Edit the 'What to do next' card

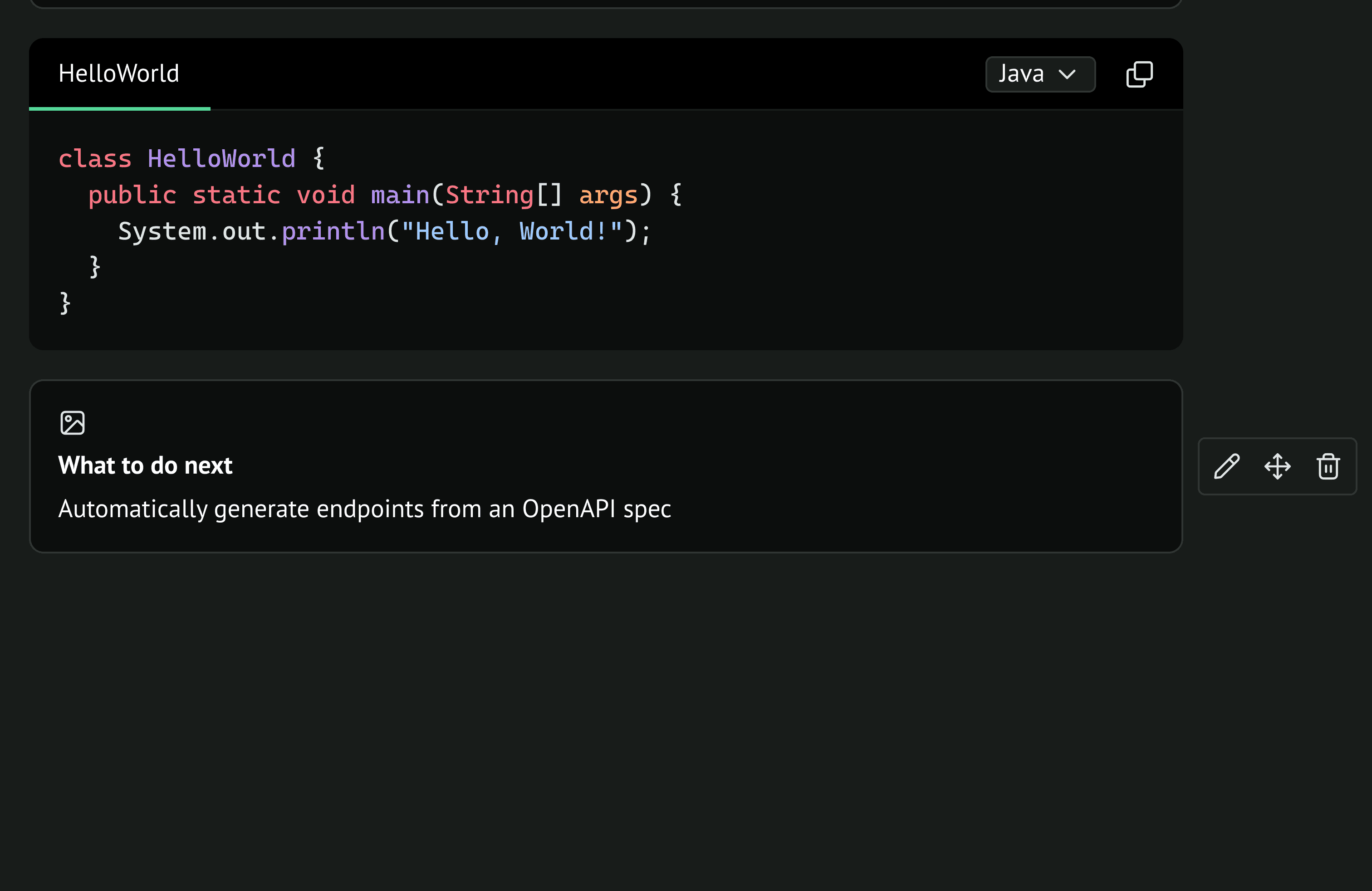[x=1226, y=466]
